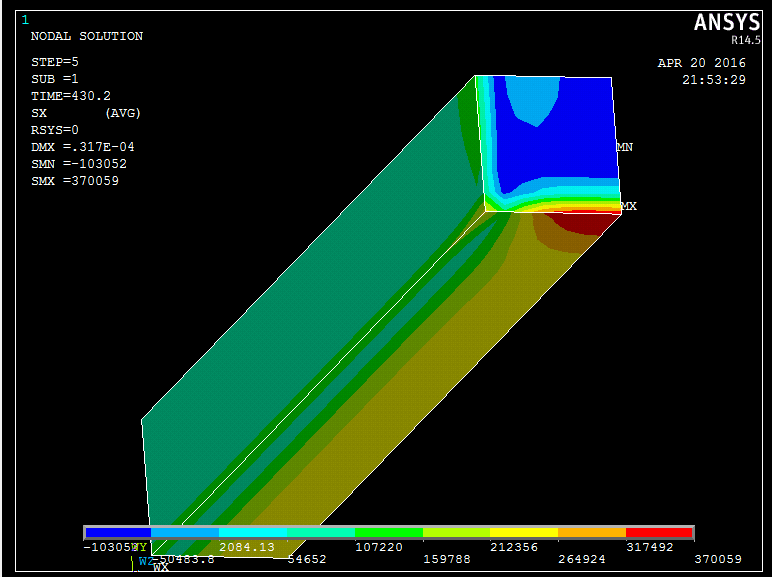
Task: Click the 2084.13 legend value
Action: pos(247,547)
